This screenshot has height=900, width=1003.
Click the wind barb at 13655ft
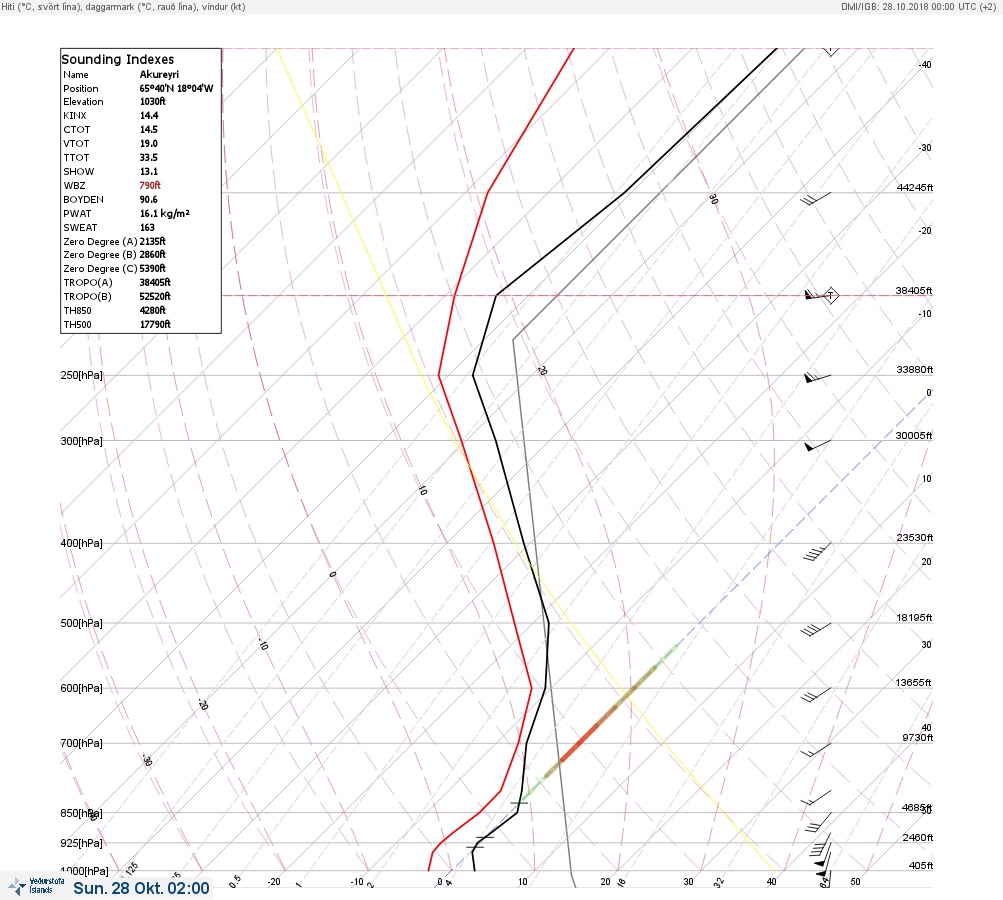(x=816, y=694)
